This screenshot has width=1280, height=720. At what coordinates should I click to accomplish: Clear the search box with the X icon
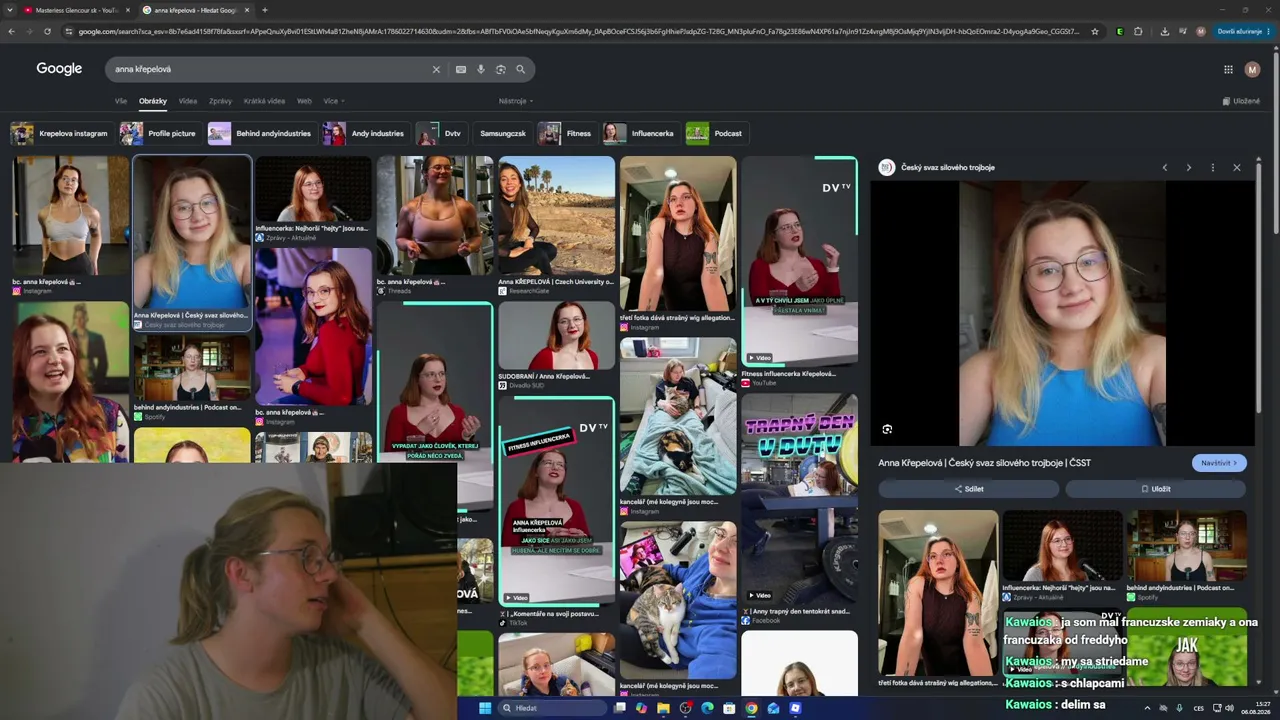point(436,69)
